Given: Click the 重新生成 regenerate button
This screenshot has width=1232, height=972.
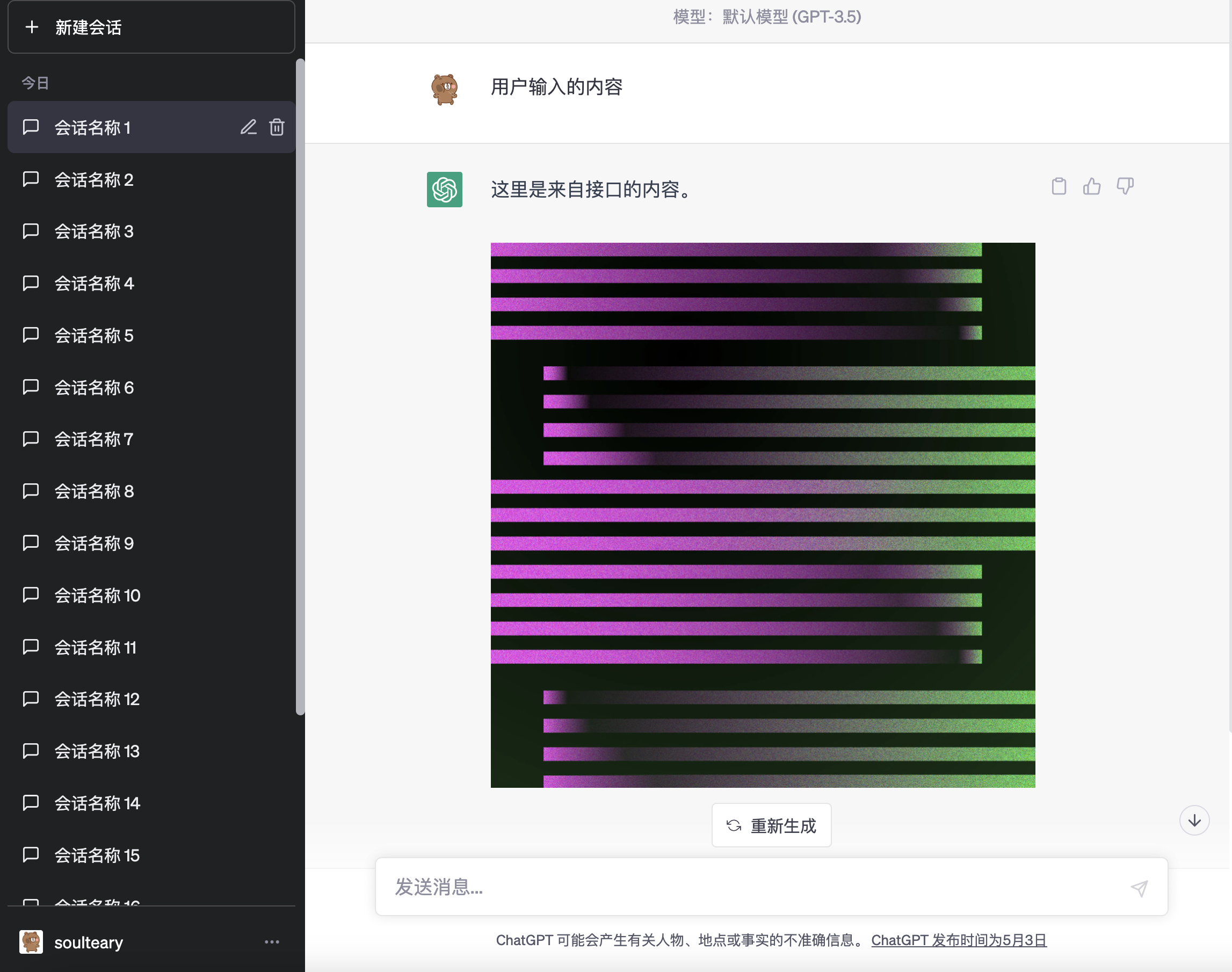Looking at the screenshot, I should coord(771,825).
